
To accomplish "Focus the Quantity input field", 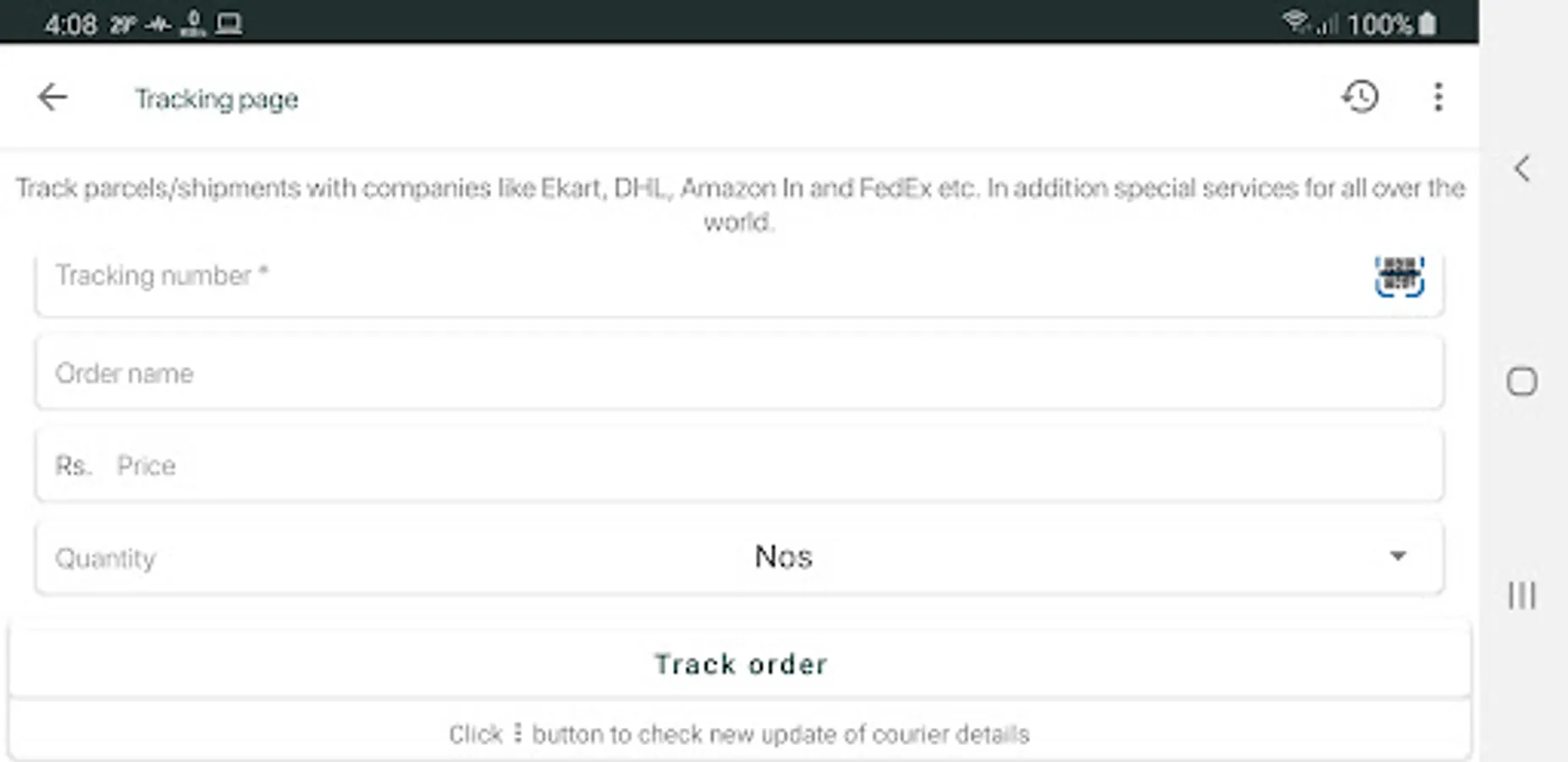I will [x=390, y=558].
